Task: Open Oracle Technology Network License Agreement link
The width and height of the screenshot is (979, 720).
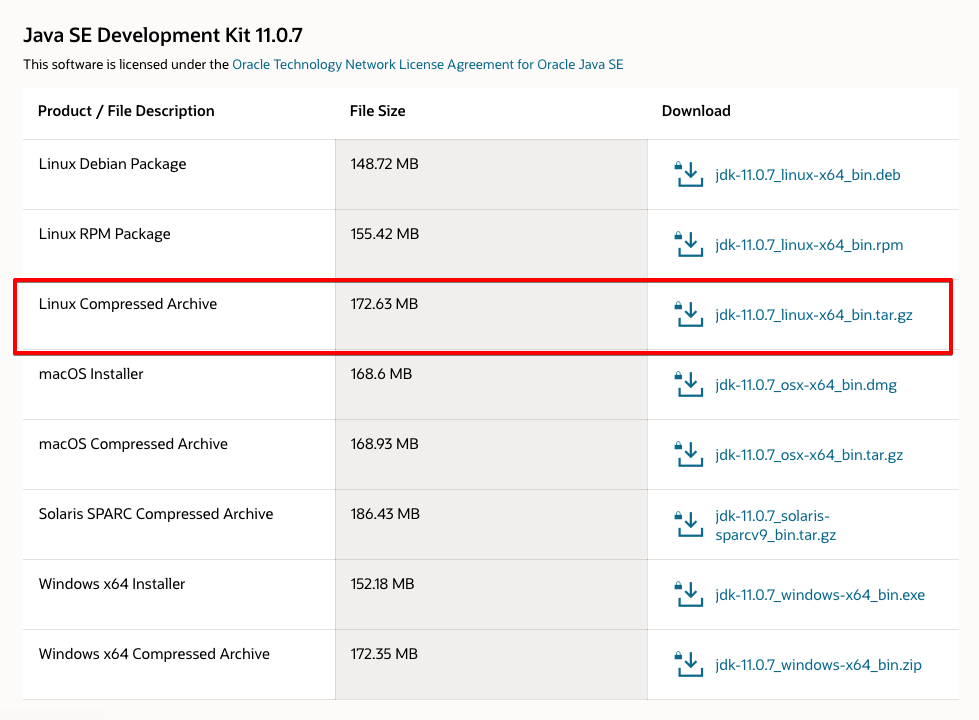Action: pos(427,64)
